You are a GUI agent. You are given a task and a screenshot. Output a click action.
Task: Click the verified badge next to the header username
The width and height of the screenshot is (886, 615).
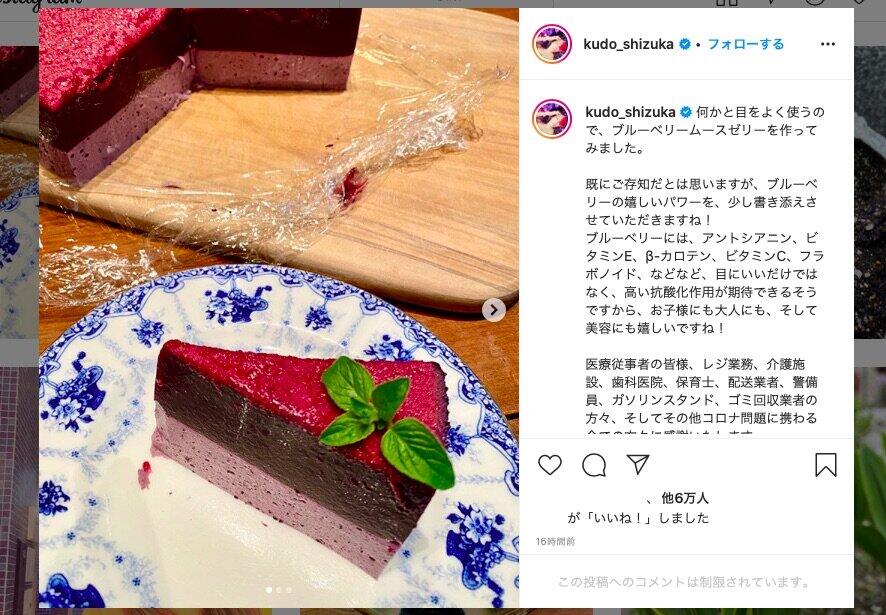(685, 44)
